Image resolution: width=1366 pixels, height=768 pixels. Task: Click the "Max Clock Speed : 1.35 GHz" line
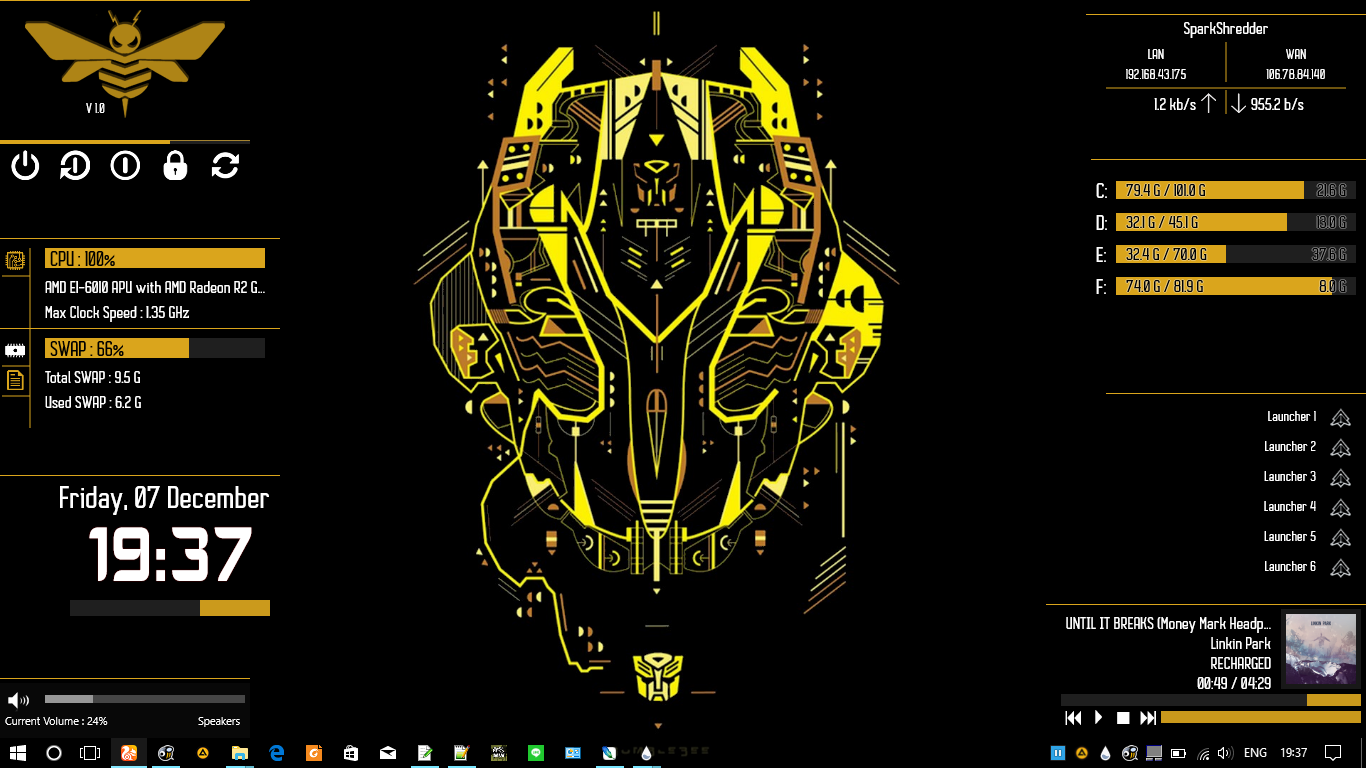pyautogui.click(x=117, y=313)
